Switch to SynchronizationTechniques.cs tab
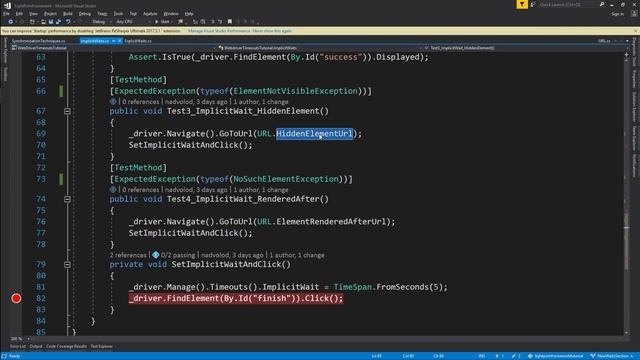The width and height of the screenshot is (640, 360). coord(38,41)
